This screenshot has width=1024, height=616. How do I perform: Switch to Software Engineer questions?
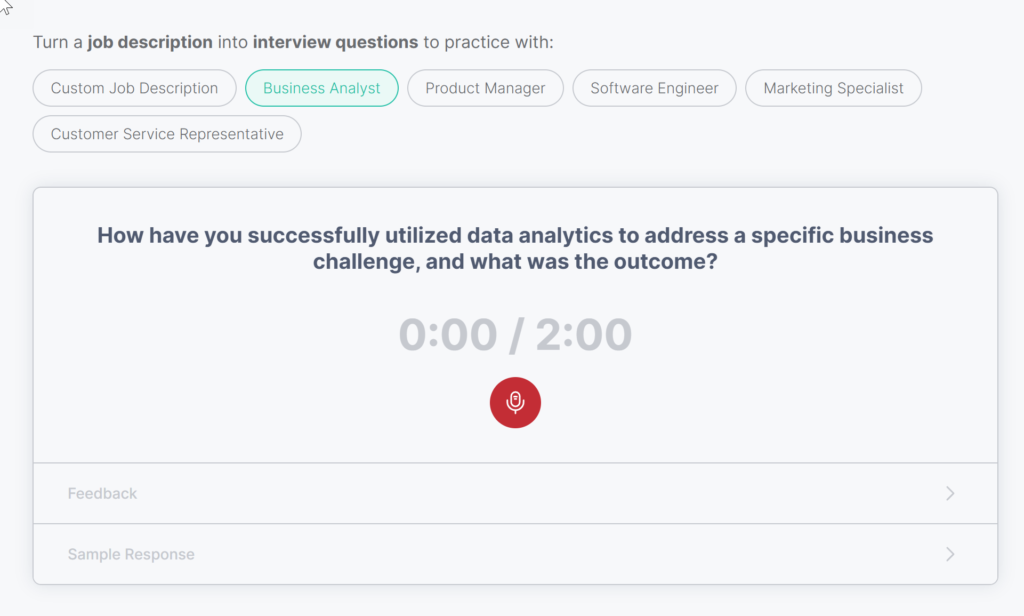[x=654, y=88]
